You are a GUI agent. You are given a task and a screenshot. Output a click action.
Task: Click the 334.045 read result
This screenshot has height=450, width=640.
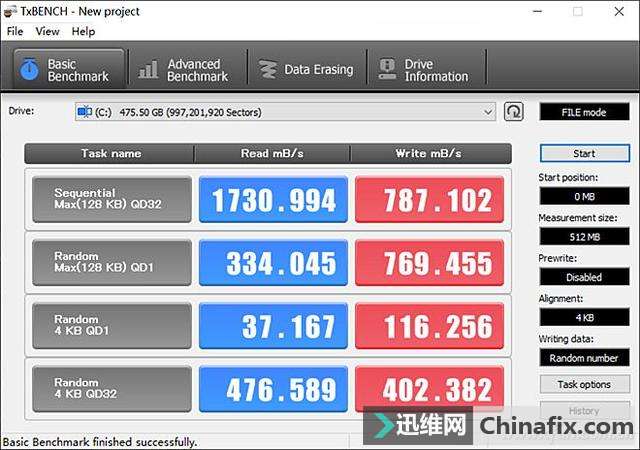click(273, 263)
